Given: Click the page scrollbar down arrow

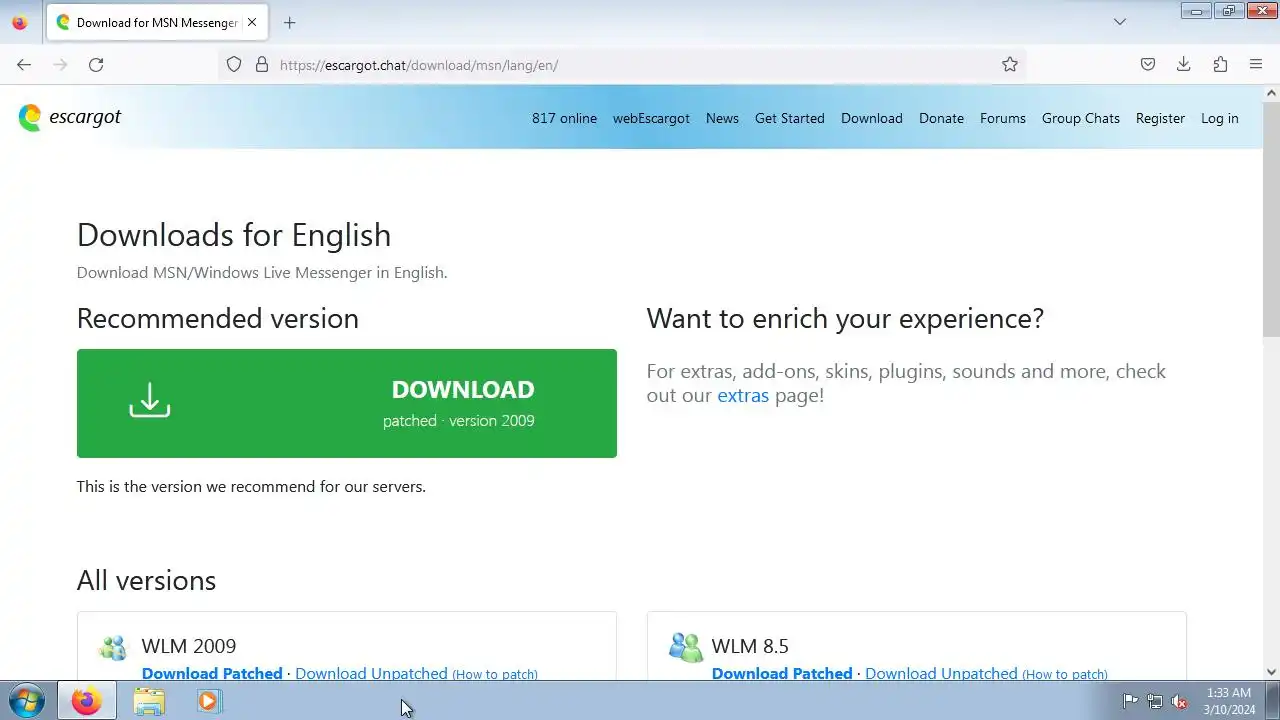Looking at the screenshot, I should (1272, 672).
